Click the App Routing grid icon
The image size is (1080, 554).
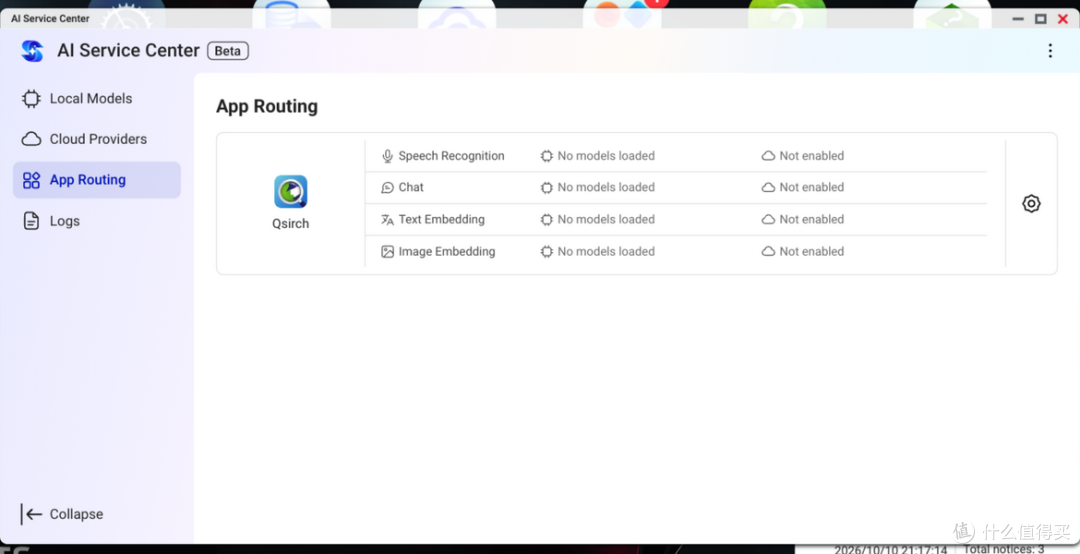(x=31, y=181)
